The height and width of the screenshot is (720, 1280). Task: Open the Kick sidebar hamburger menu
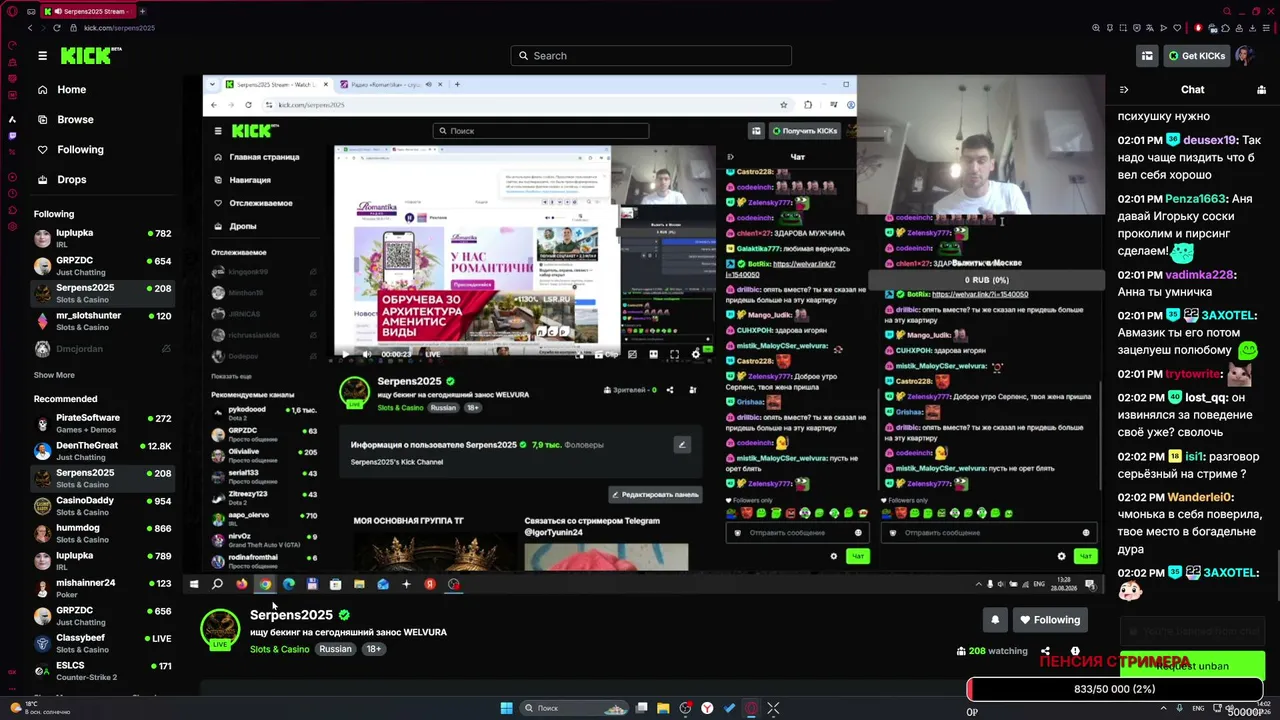[x=42, y=56]
